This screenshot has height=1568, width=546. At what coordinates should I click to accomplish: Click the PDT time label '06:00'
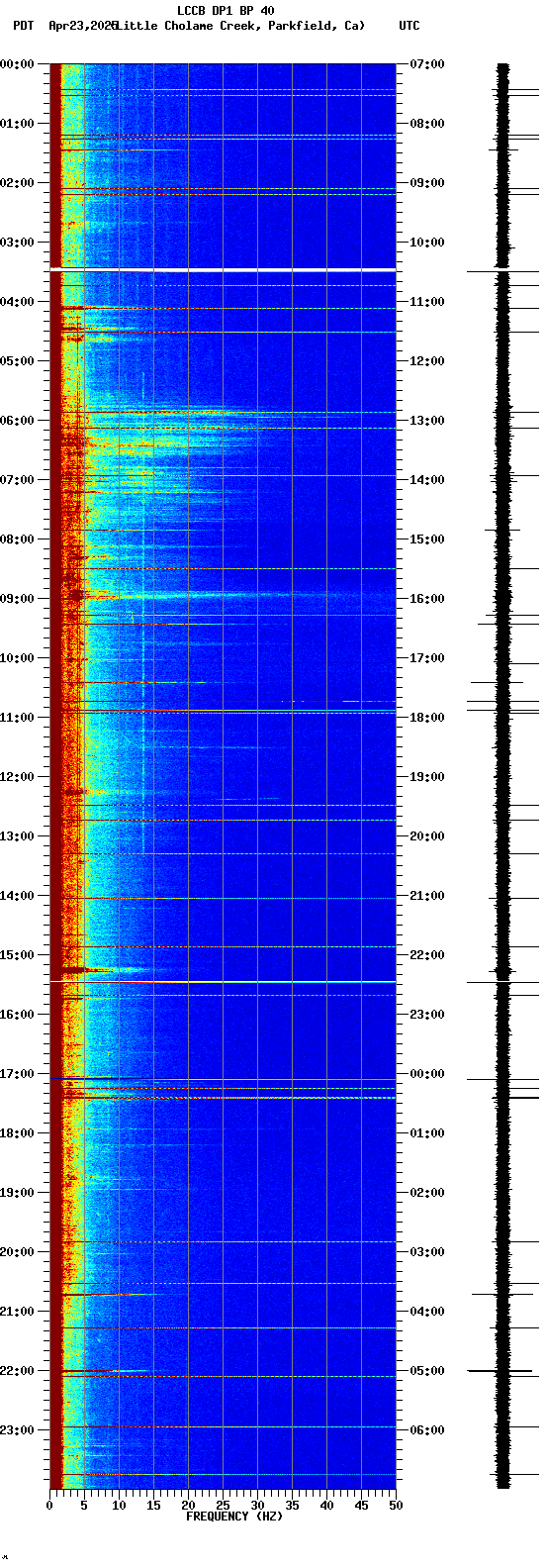point(18,421)
